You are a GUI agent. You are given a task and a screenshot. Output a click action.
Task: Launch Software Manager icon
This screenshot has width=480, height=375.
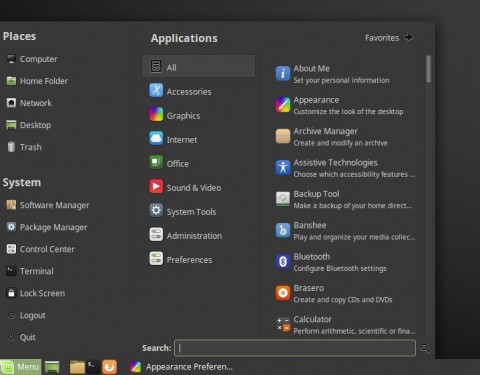(x=11, y=205)
